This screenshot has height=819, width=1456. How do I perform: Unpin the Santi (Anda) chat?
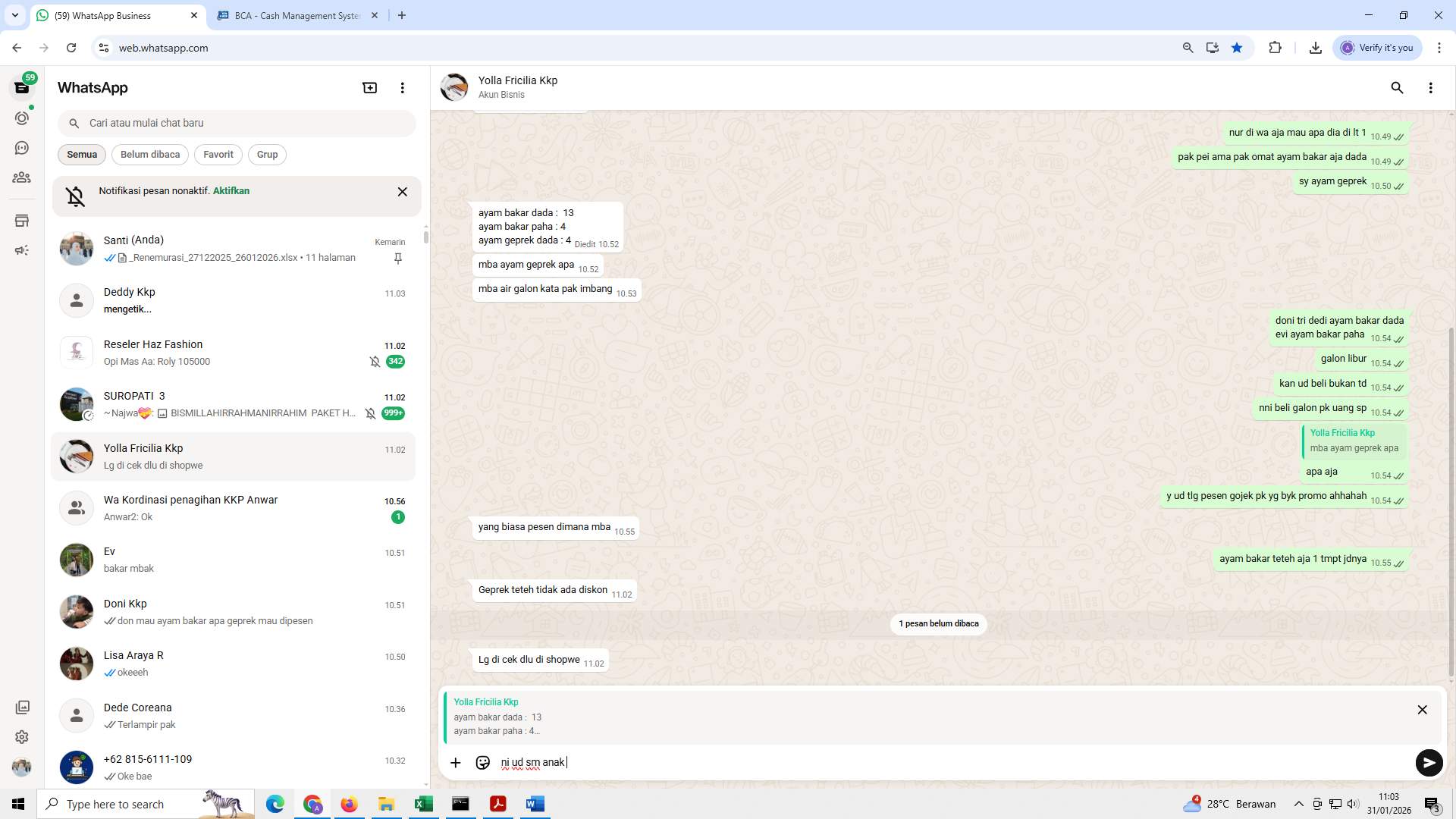pyautogui.click(x=397, y=258)
